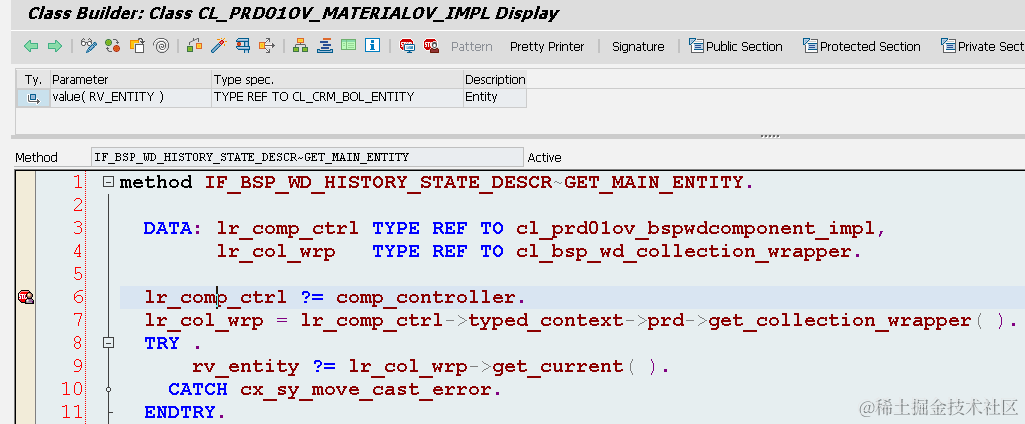Click returning parameter type icon for RV_ENTITY

pos(33,98)
